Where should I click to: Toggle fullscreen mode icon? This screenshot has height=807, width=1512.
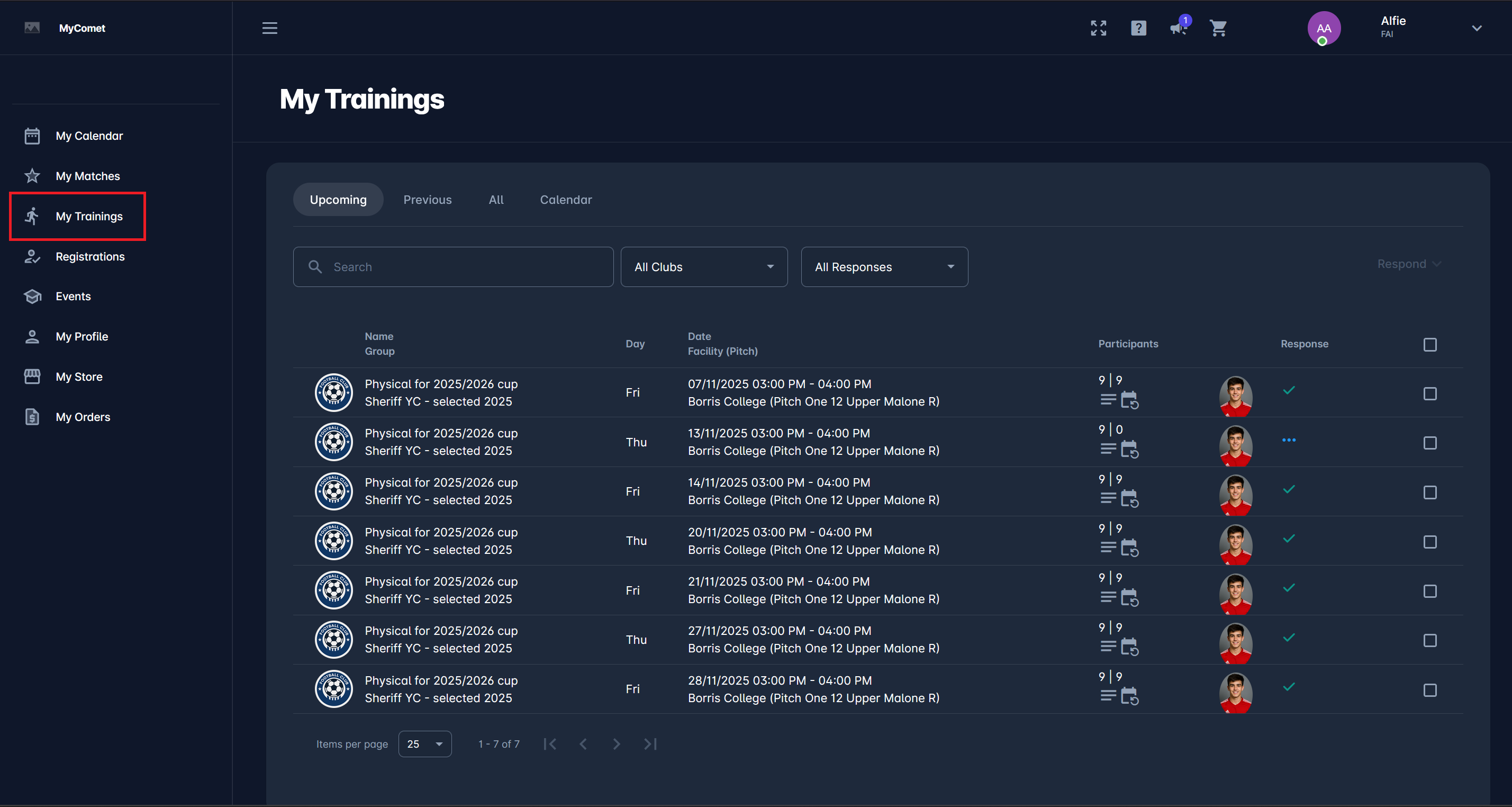[x=1098, y=28]
